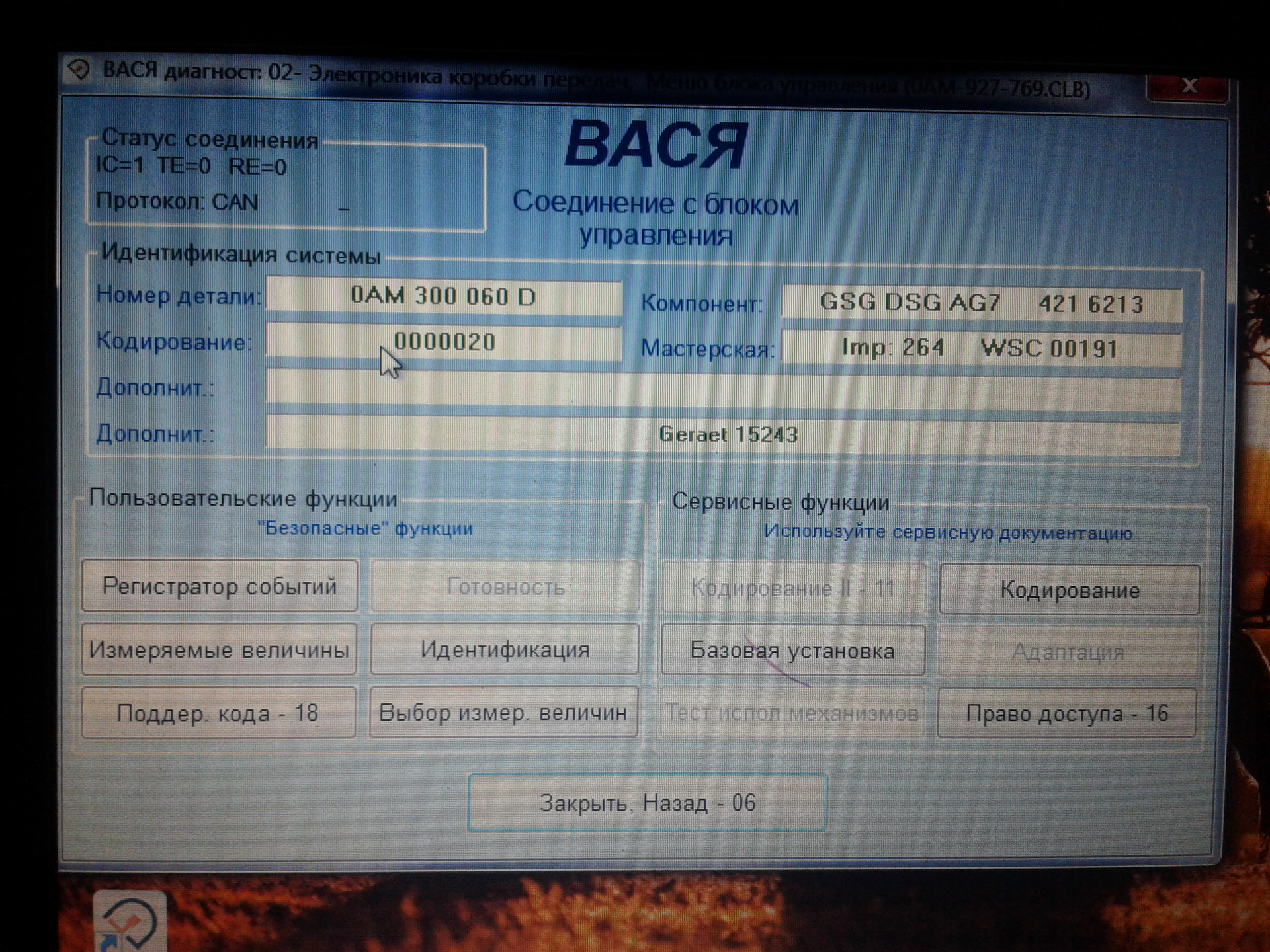Click the Кодирование: label in identification
Screen dimensions: 1270x952
174,342
